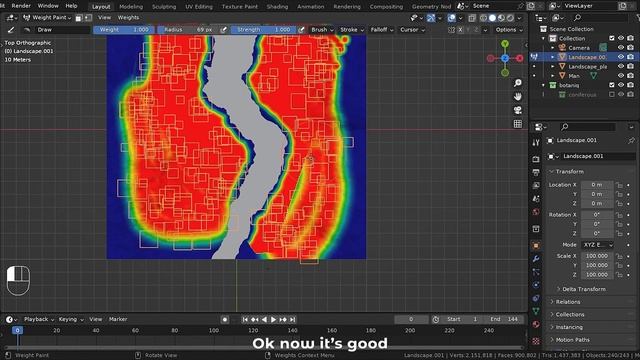Click the pan hand icon in the viewport
Screen dimensions: 640x360
click(x=518, y=96)
